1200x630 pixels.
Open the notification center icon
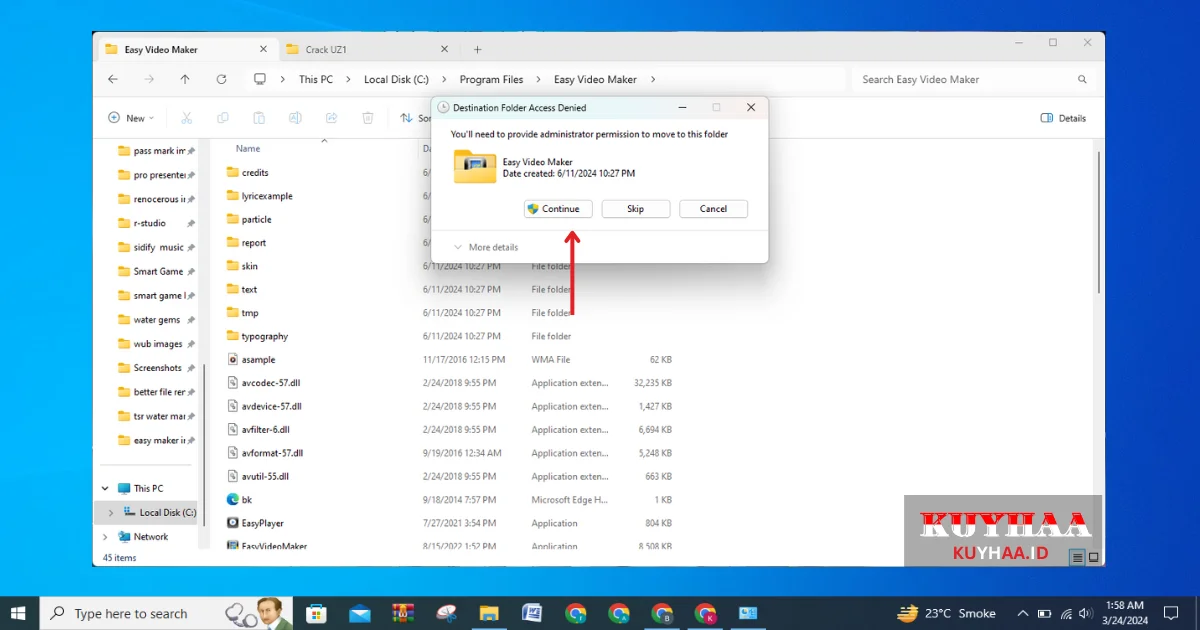tap(1171, 613)
